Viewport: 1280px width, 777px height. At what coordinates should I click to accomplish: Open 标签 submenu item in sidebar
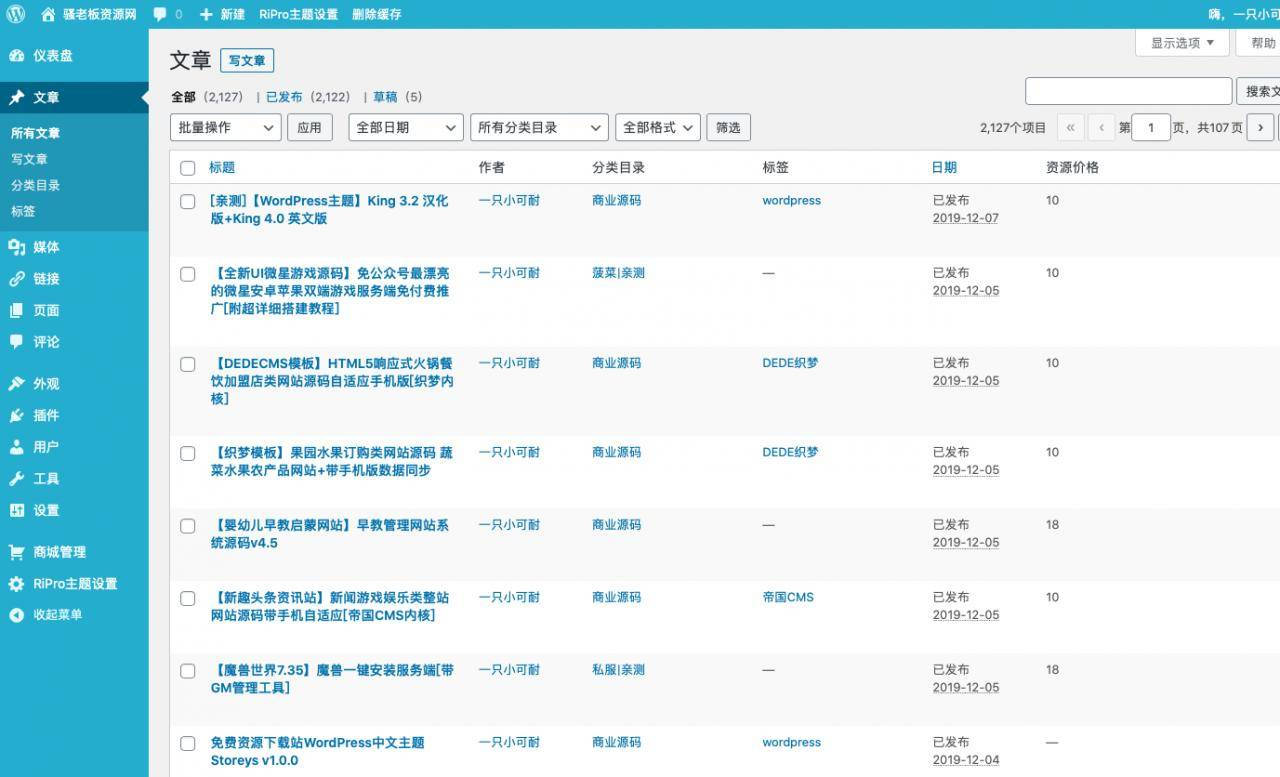[23, 211]
